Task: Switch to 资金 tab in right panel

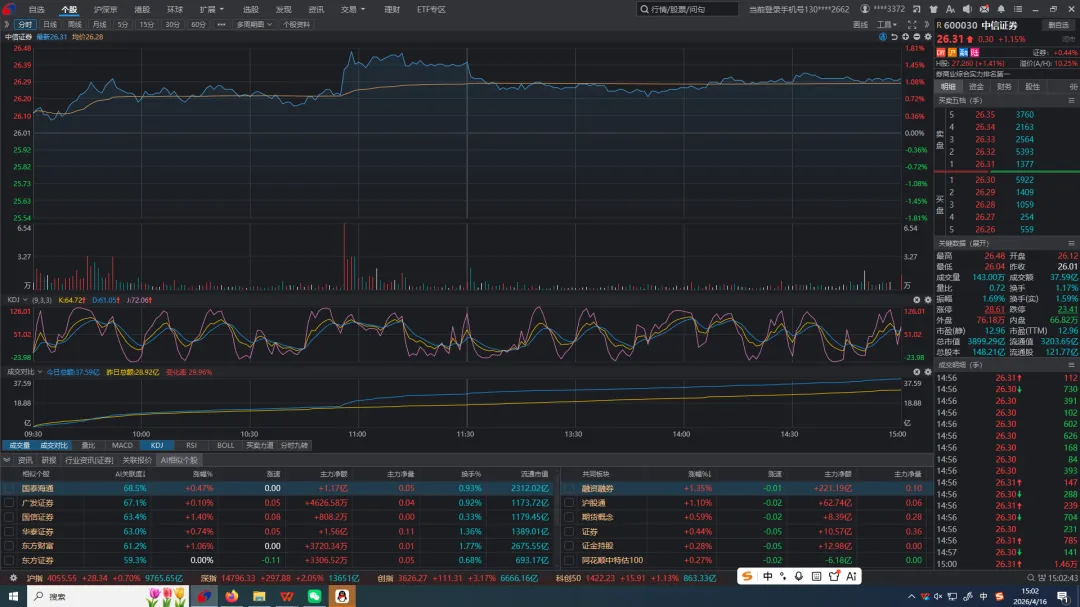Action: click(x=976, y=86)
